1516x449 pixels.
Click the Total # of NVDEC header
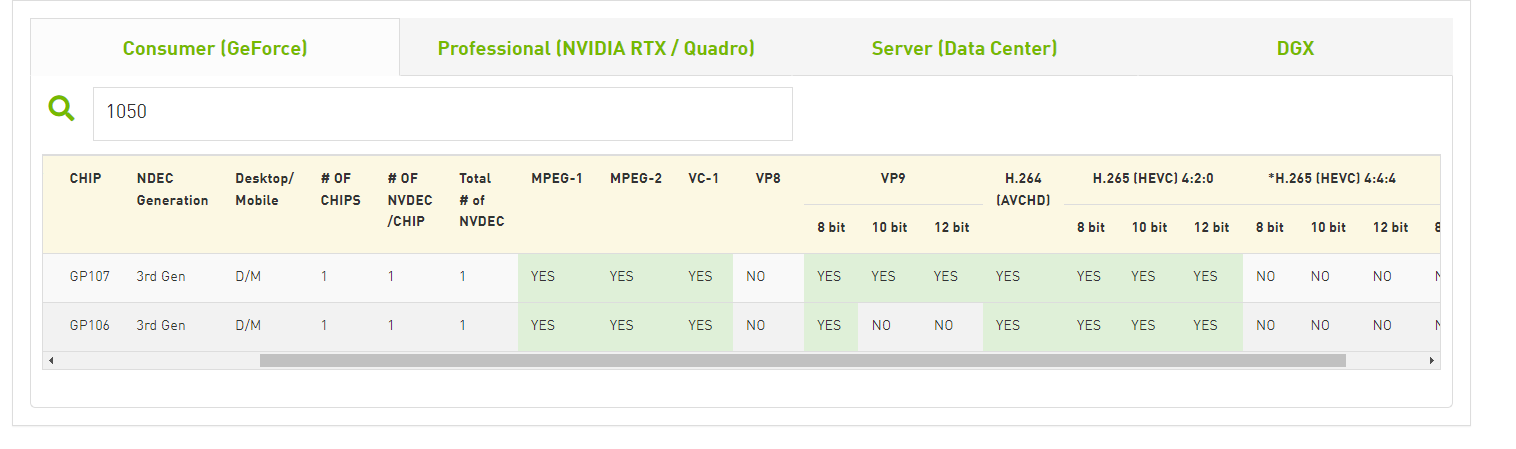click(482, 200)
